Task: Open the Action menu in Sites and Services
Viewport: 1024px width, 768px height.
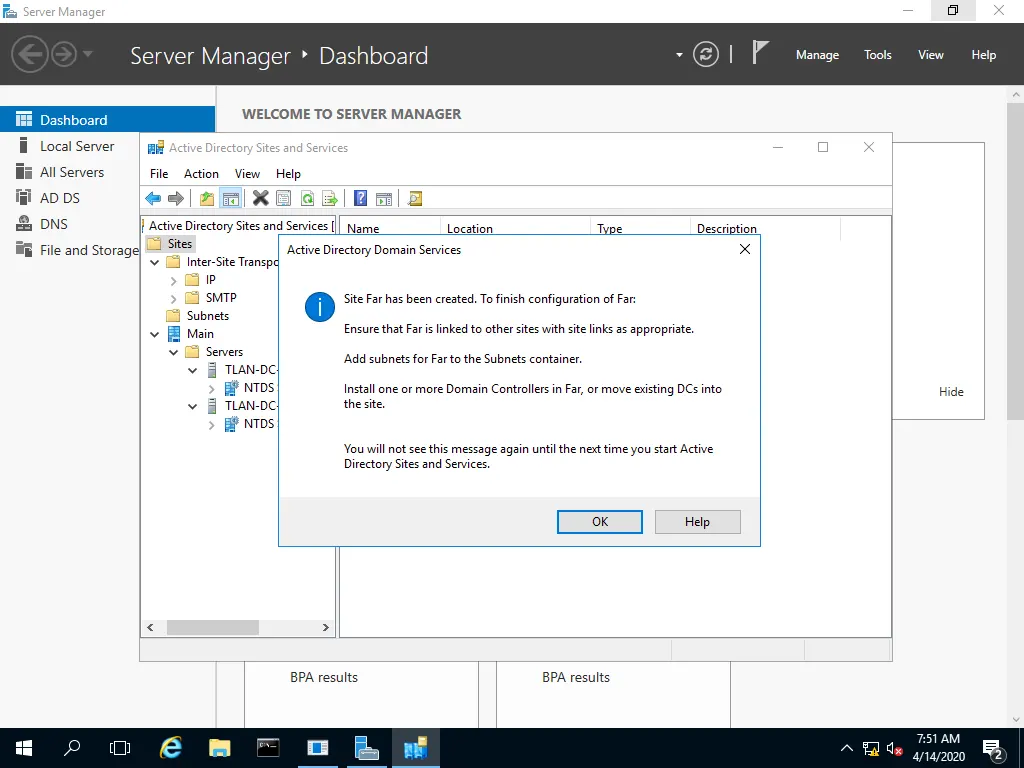Action: (x=201, y=174)
